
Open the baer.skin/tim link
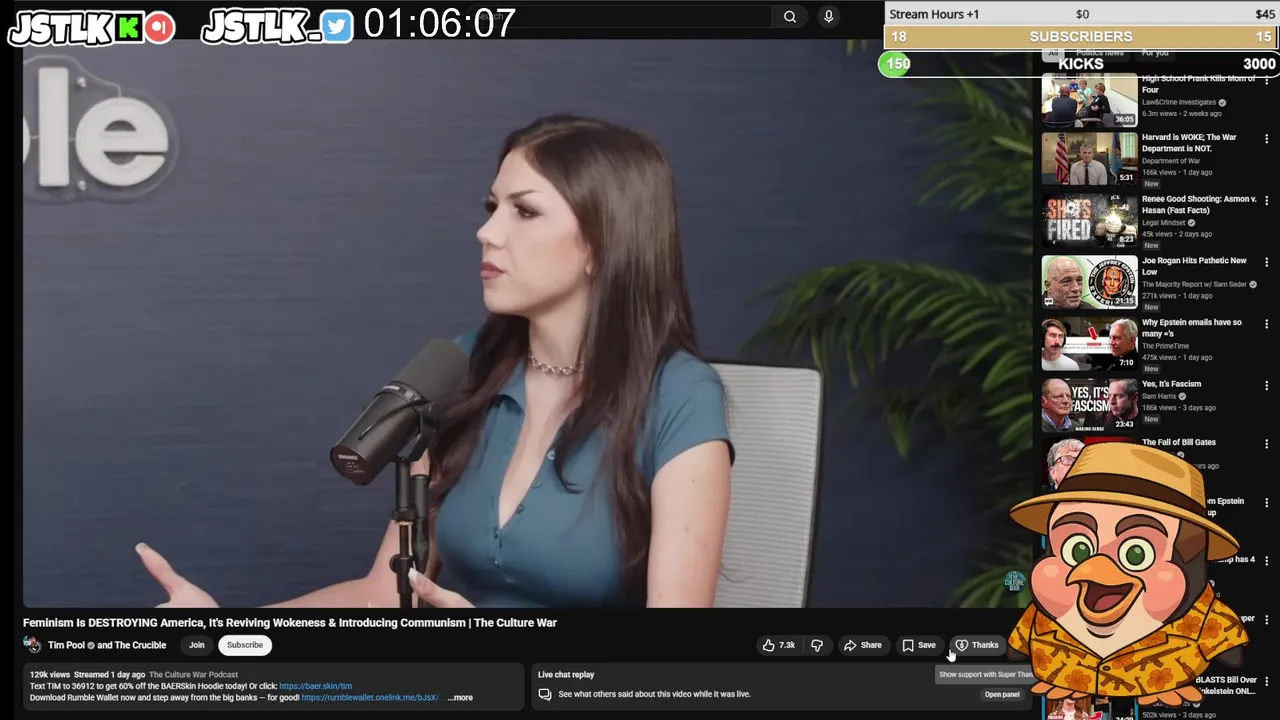point(316,686)
